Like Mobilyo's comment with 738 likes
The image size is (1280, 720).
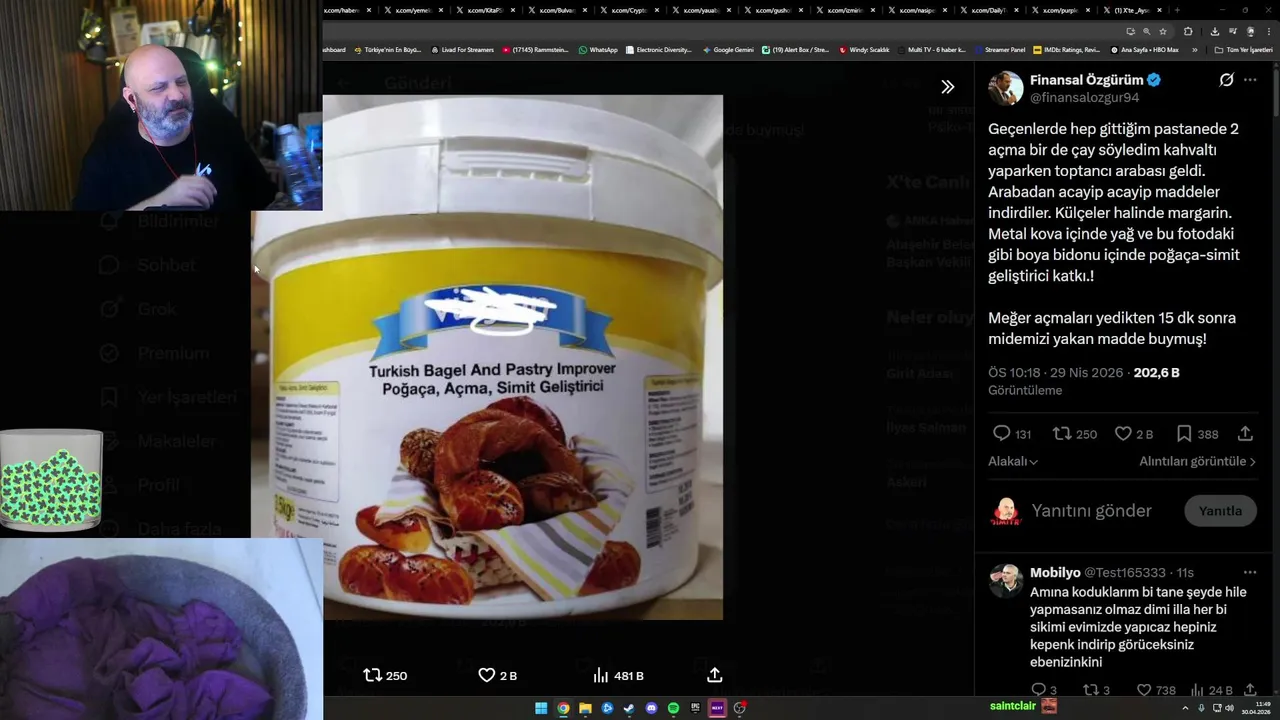tap(1144, 690)
